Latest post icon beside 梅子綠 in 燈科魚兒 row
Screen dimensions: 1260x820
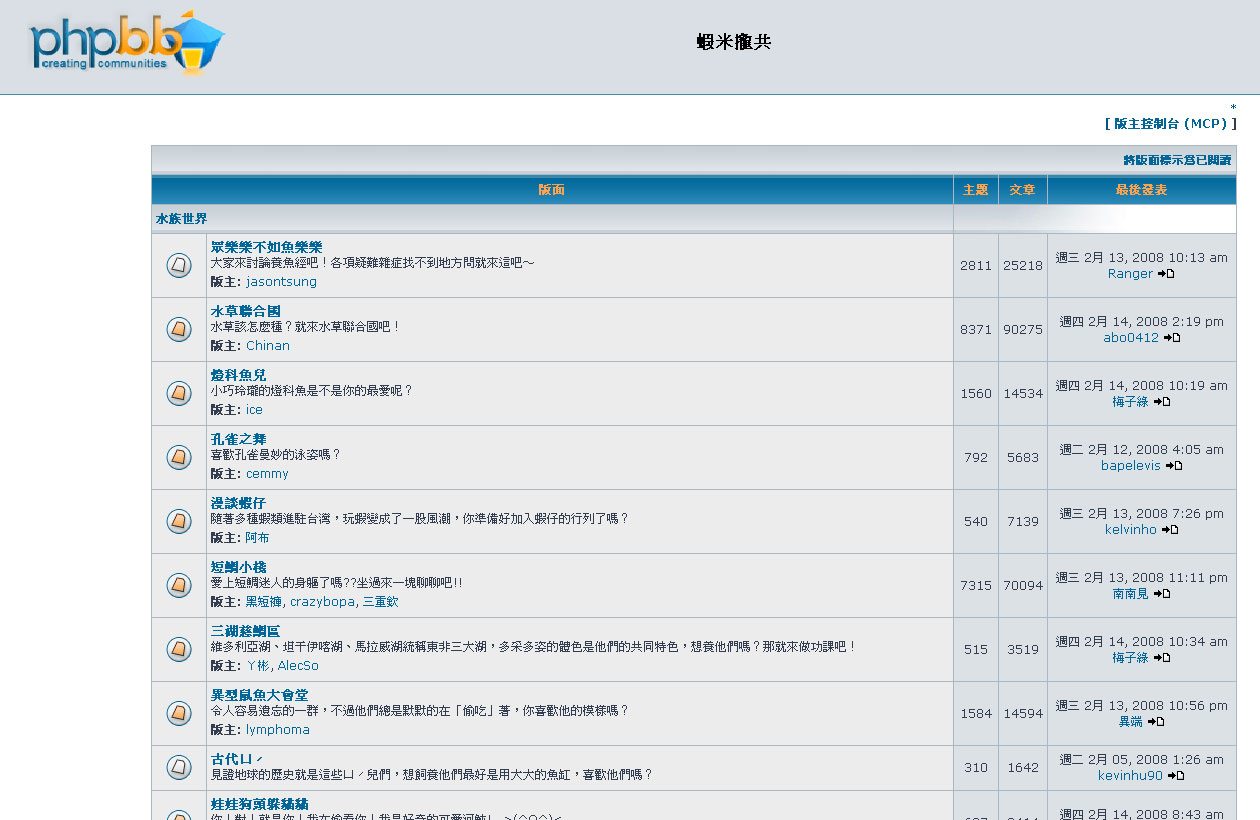[x=1162, y=402]
